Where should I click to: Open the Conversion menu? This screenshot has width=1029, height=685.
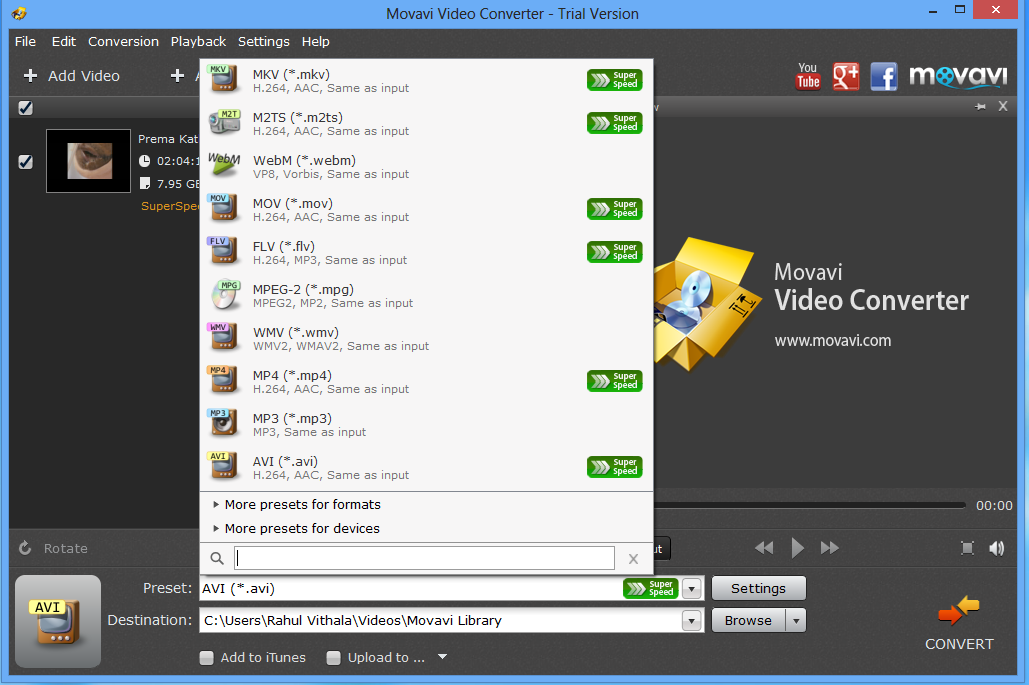[x=123, y=41]
